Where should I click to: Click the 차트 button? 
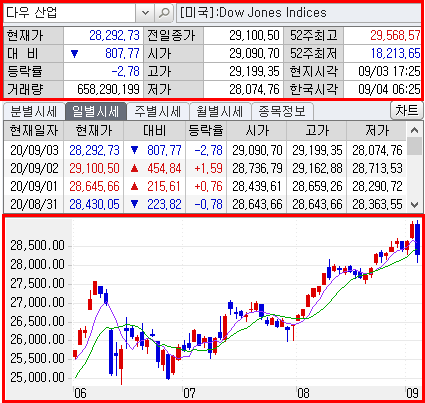(406, 110)
